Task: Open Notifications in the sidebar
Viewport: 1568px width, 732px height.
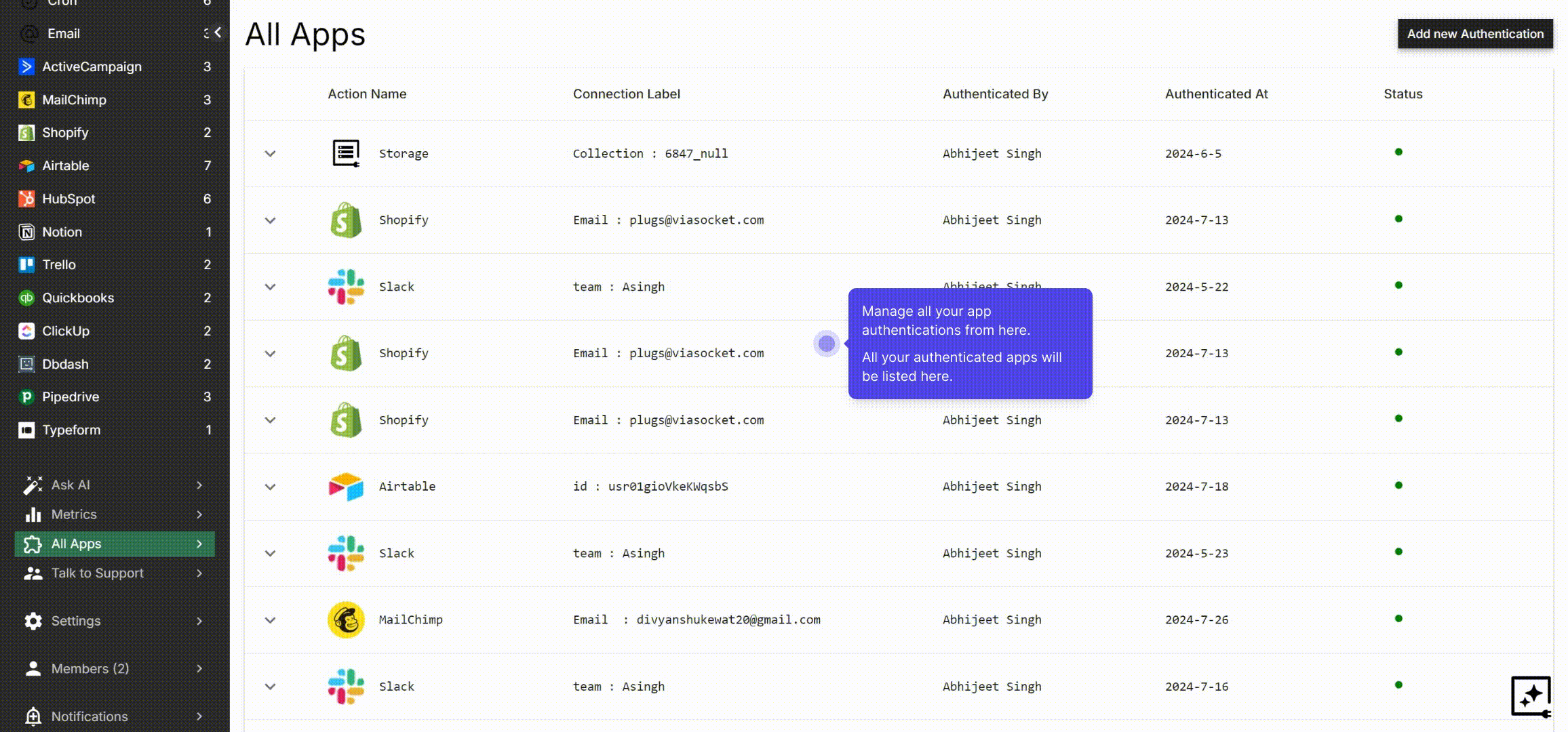Action: 114,716
